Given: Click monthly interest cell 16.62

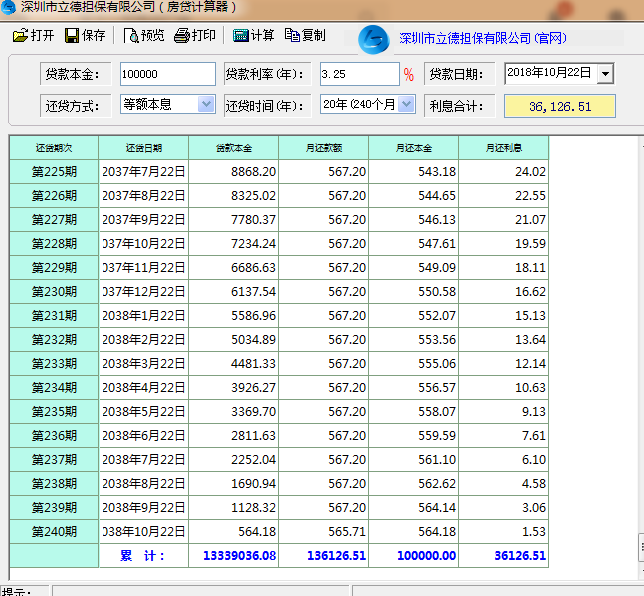Looking at the screenshot, I should [504, 292].
